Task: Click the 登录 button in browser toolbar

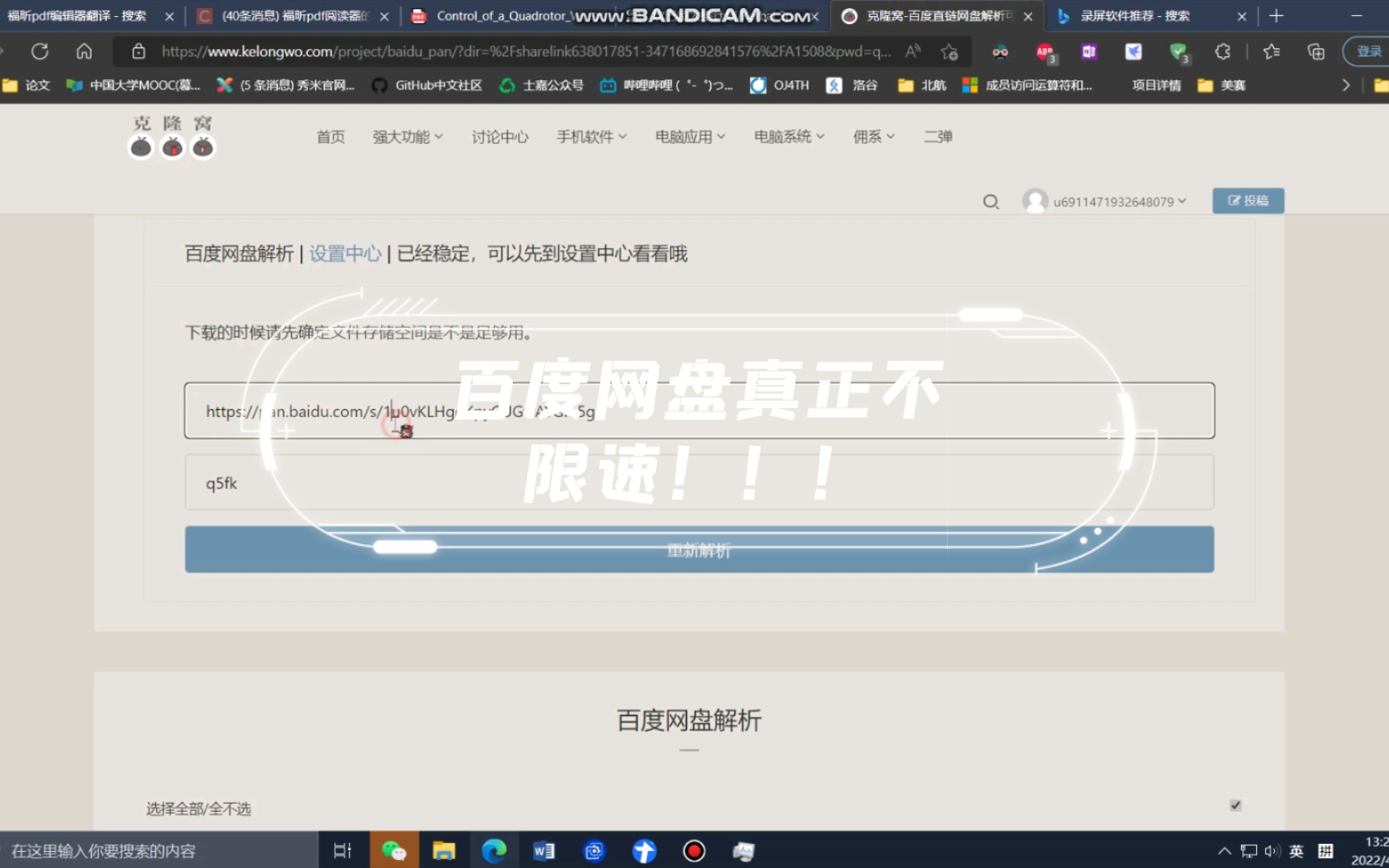Action: [x=1367, y=51]
